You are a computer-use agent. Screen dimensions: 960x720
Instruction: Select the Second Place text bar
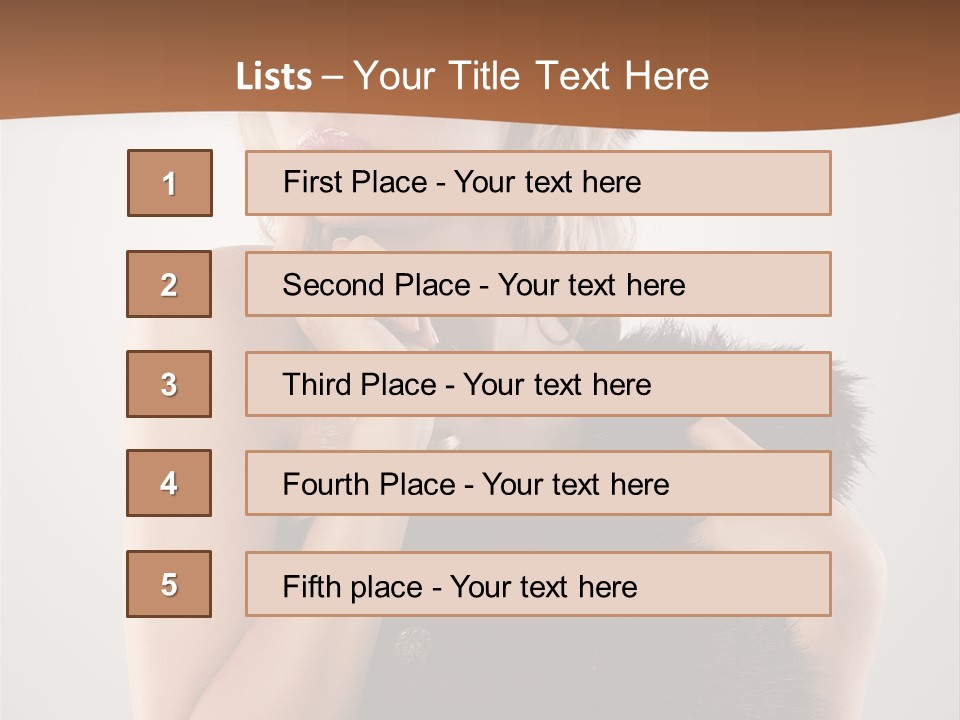pyautogui.click(x=538, y=284)
